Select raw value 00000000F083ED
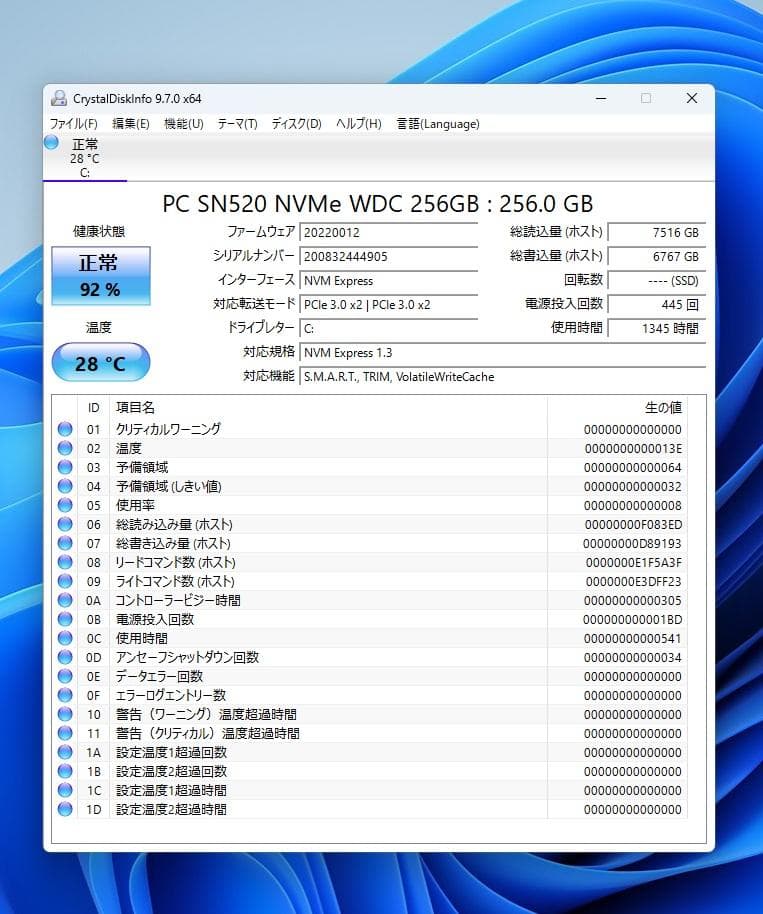This screenshot has width=763, height=914. (x=633, y=524)
